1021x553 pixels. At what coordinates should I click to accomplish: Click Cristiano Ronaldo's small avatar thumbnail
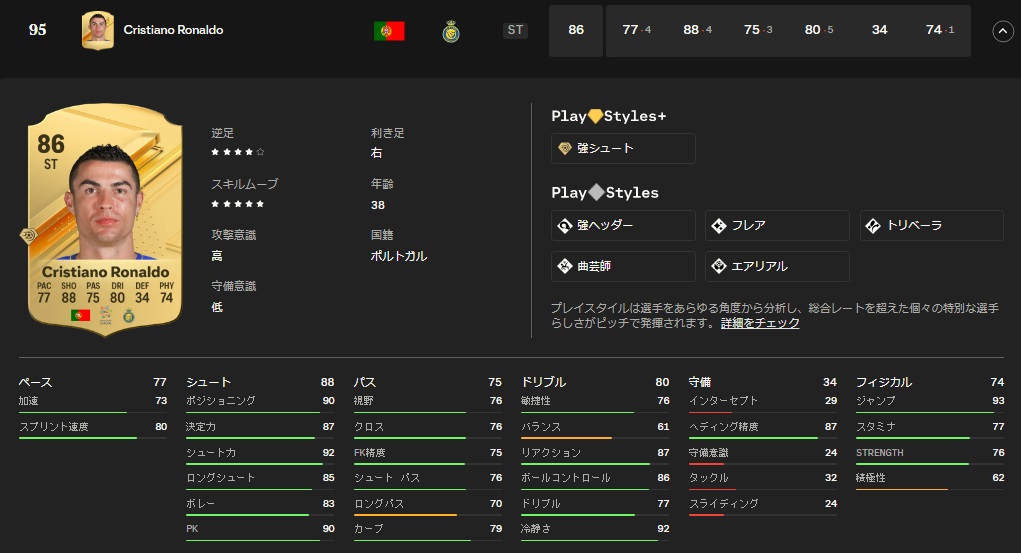click(x=97, y=30)
